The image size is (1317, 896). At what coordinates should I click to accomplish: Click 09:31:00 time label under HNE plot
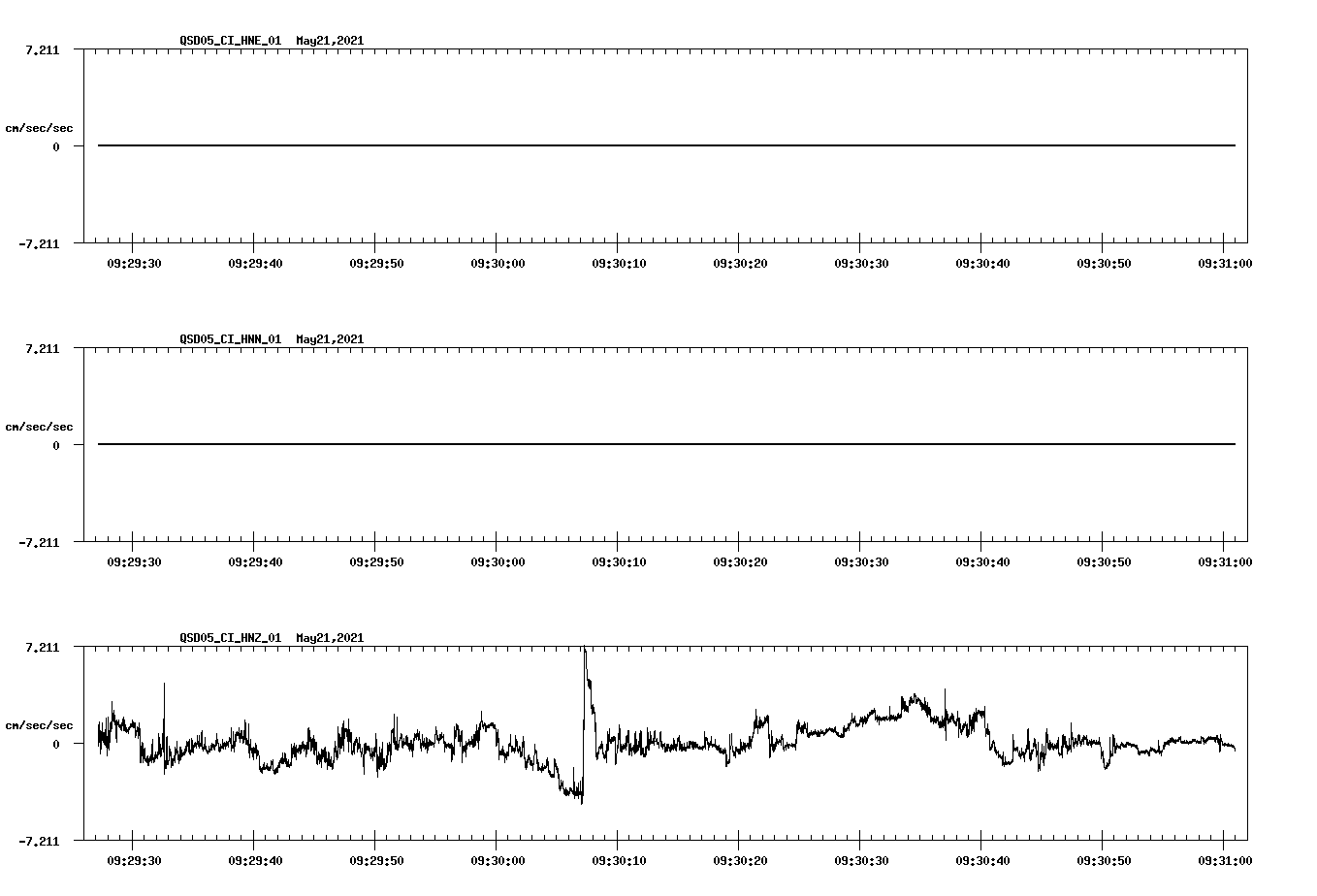point(1225,263)
